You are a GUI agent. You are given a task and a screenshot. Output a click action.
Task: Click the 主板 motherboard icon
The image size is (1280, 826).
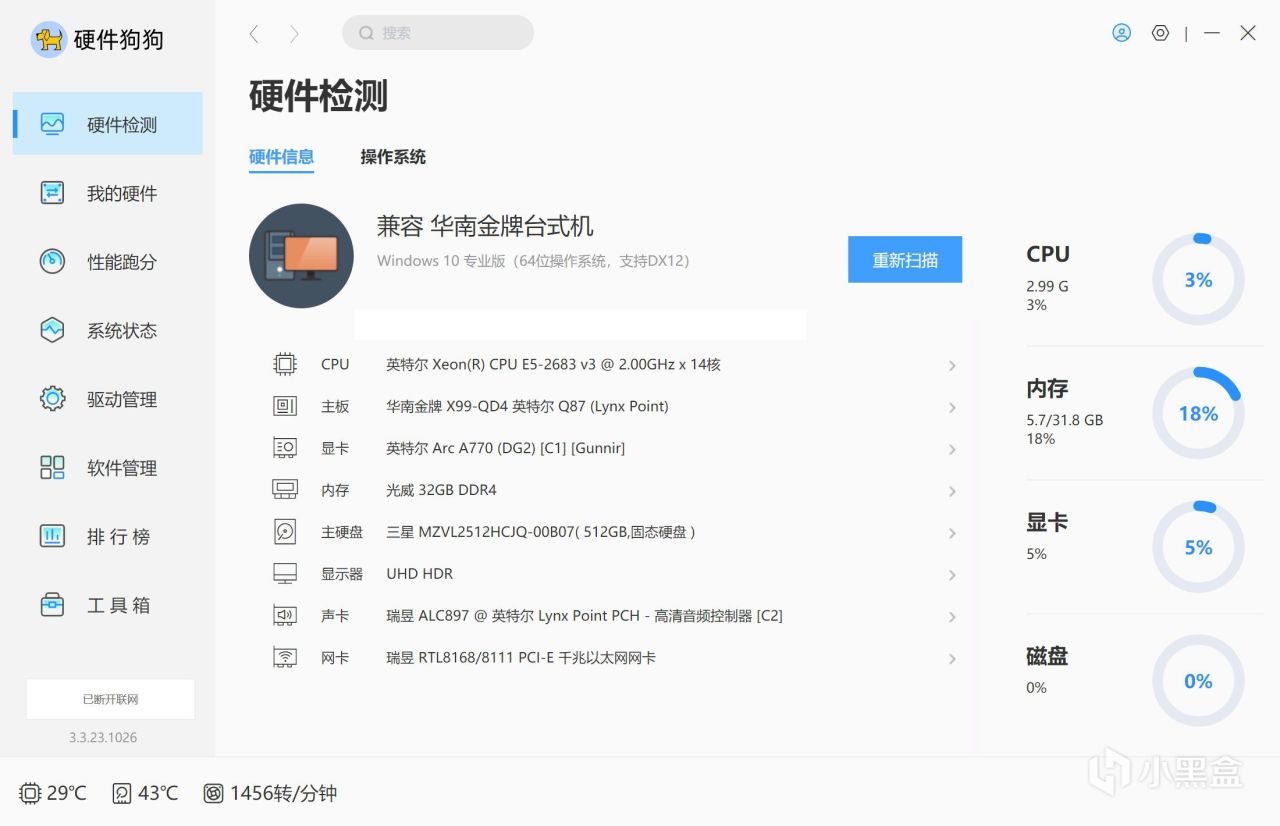[x=285, y=406]
